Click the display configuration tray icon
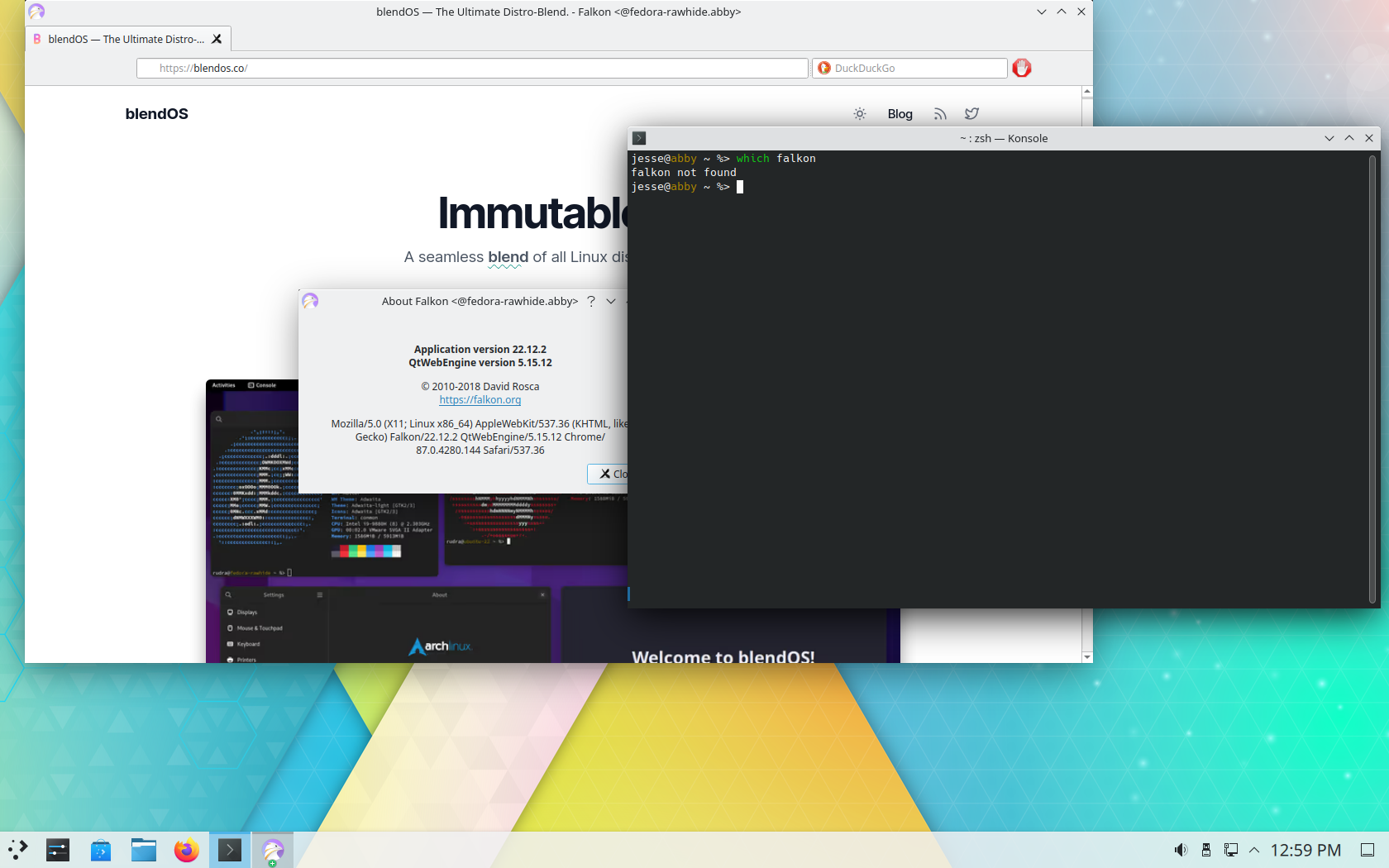The height and width of the screenshot is (868, 1389). 1231,850
